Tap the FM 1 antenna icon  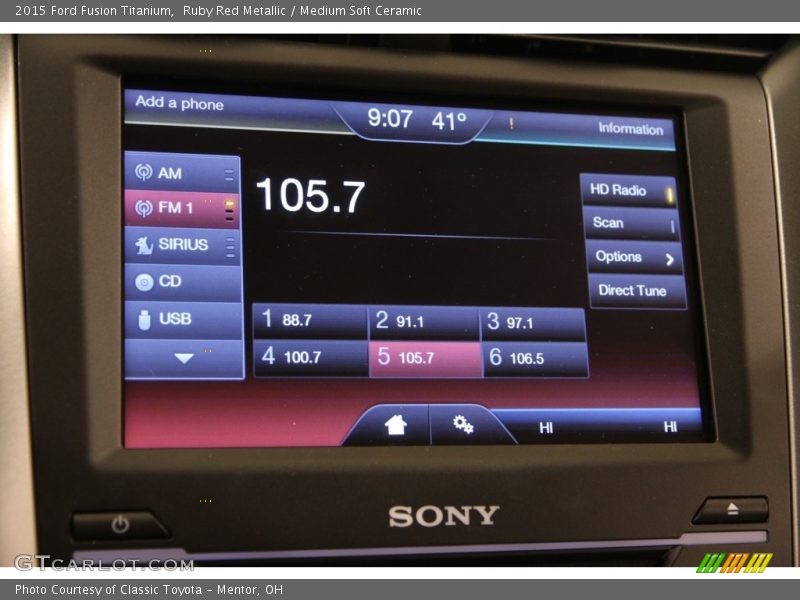point(143,208)
